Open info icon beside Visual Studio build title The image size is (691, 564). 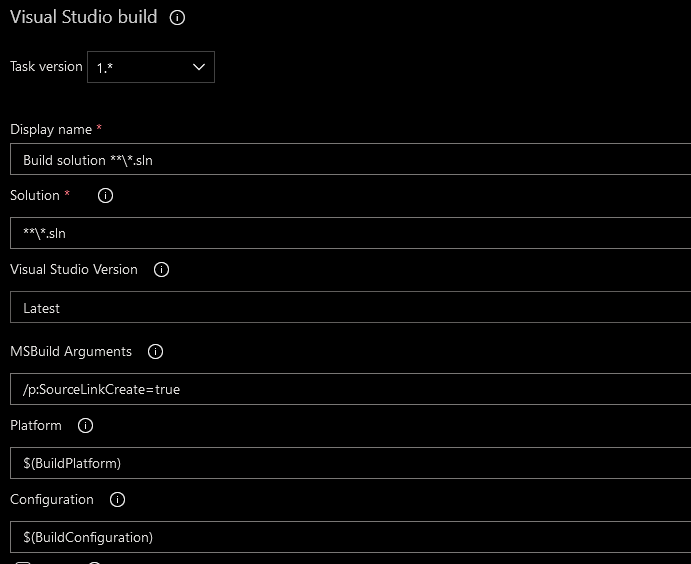coord(177,18)
